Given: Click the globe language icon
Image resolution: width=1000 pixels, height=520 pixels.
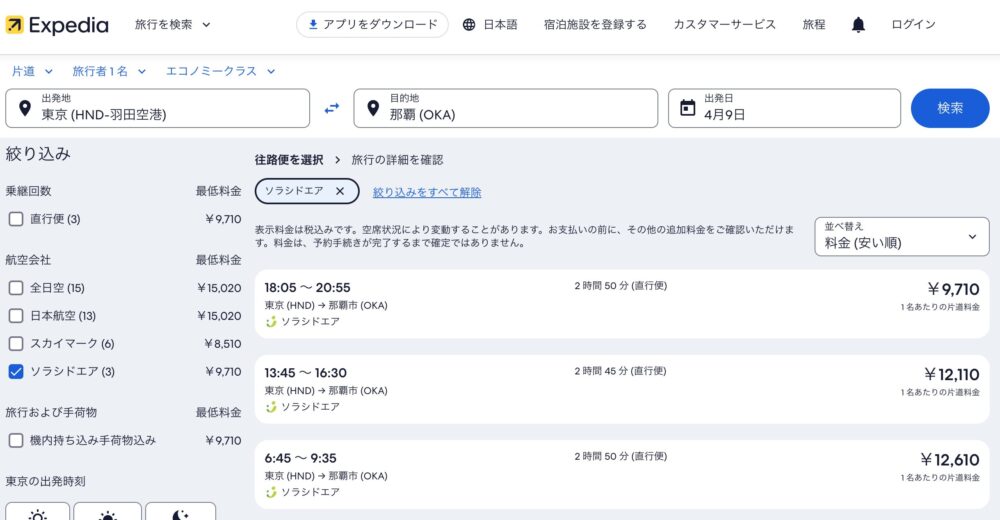Looking at the screenshot, I should 469,25.
